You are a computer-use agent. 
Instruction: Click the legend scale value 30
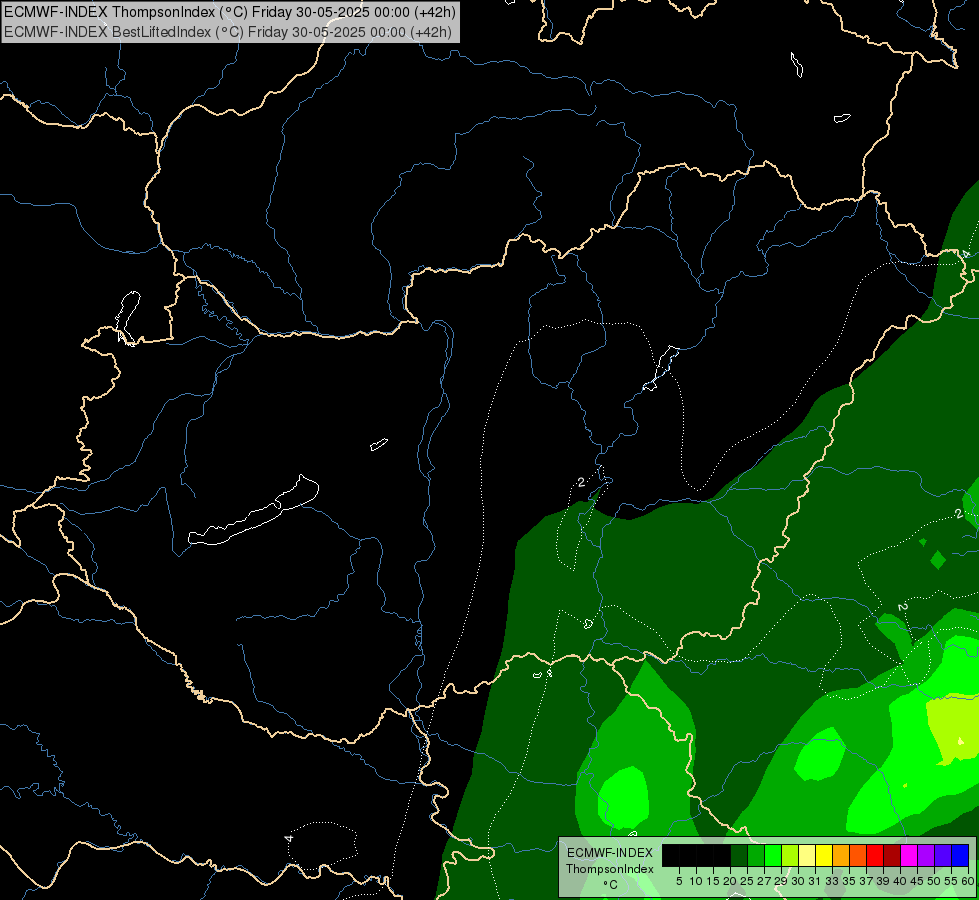click(798, 881)
